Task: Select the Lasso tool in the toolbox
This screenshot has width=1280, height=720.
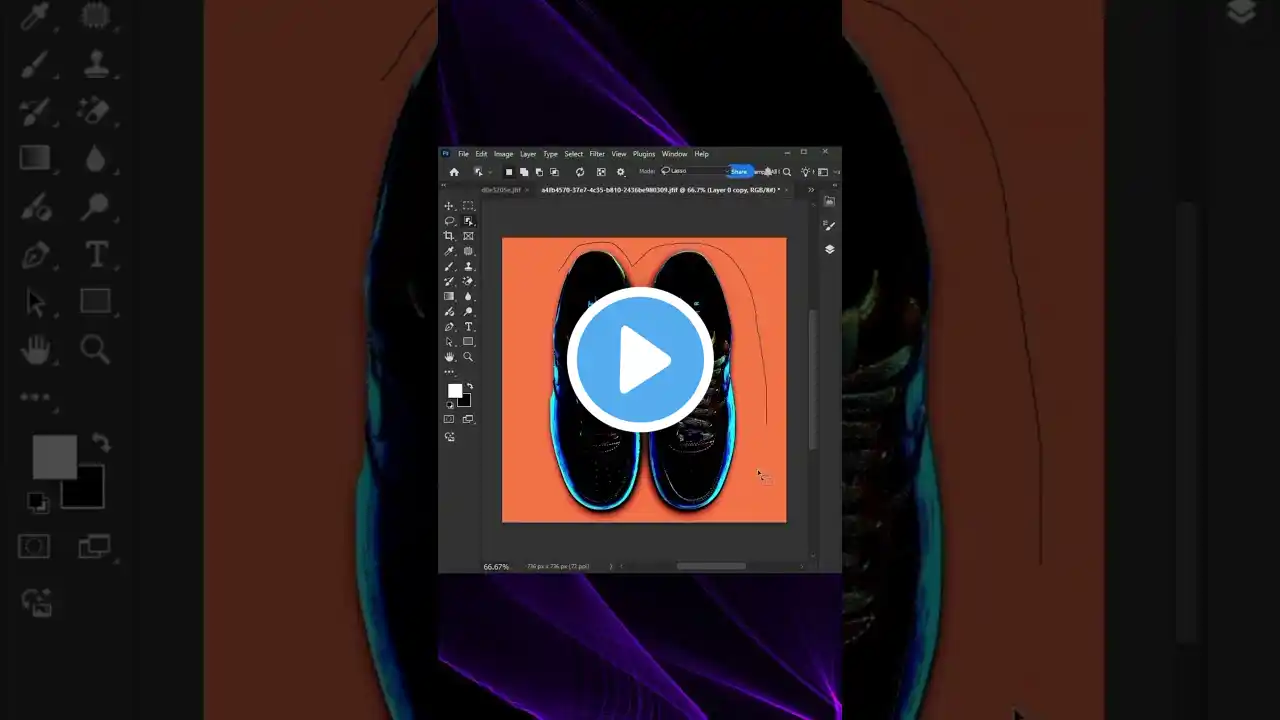Action: click(449, 221)
